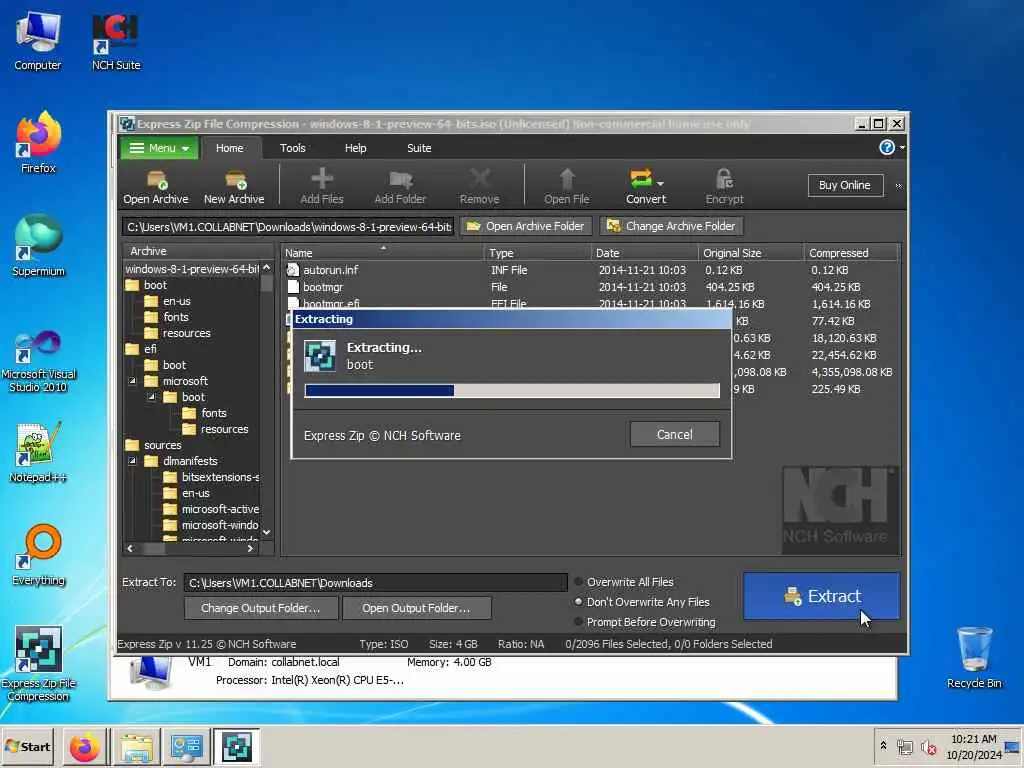Switch to the Help tab
This screenshot has width=1024, height=768.
pos(355,148)
